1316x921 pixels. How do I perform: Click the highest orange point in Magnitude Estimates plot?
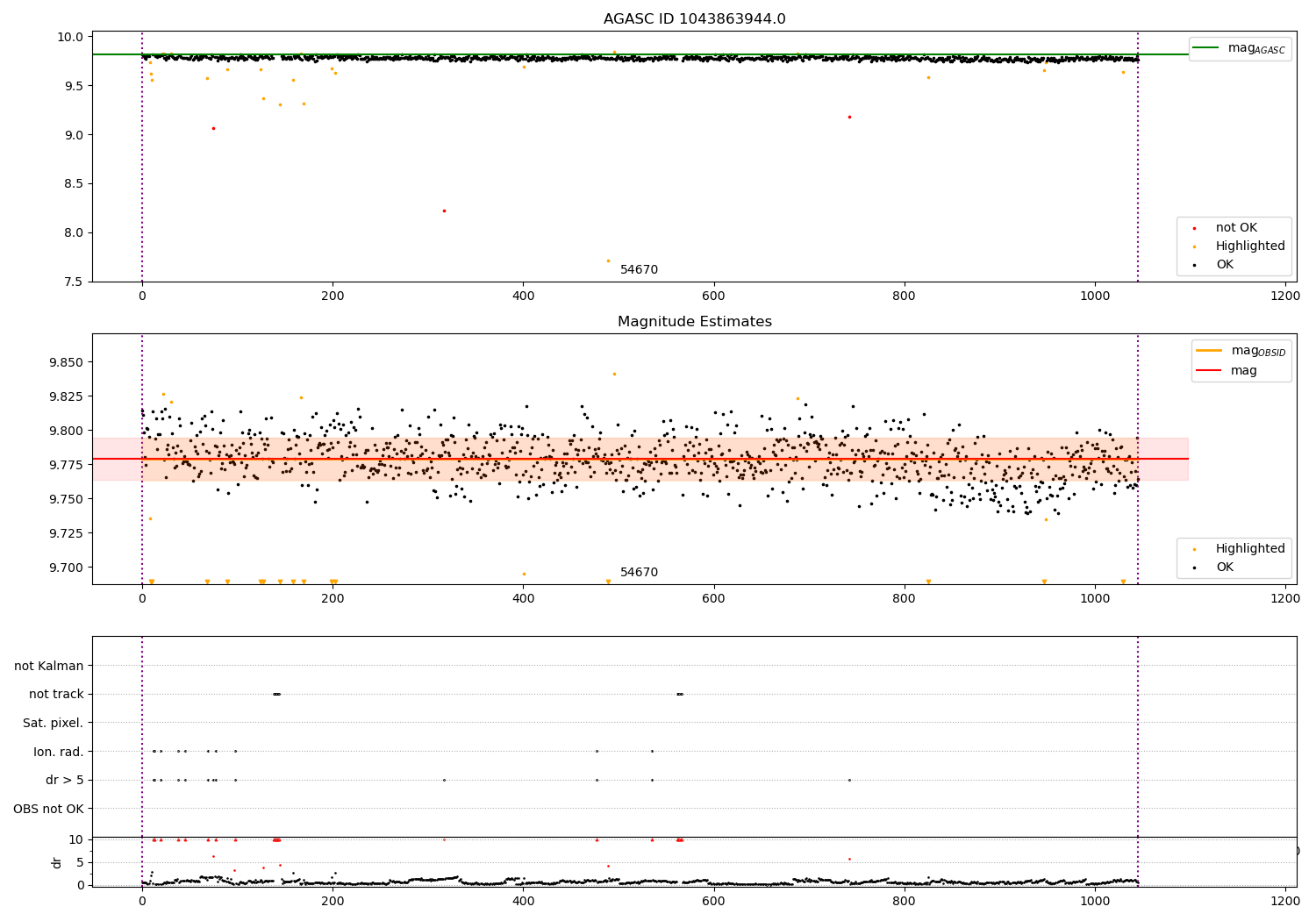coord(614,374)
